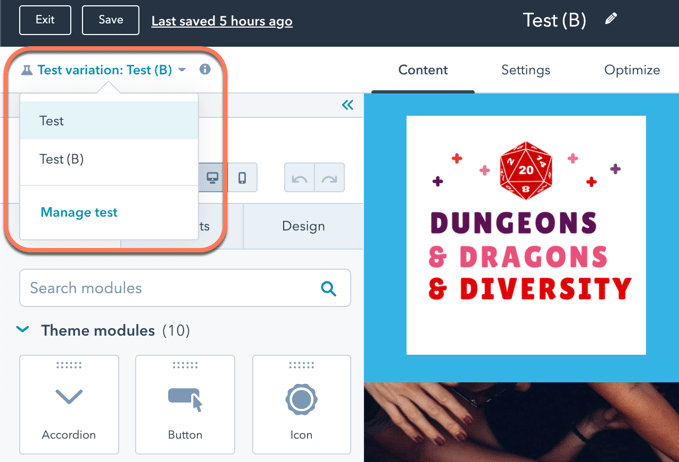
Task: Switch to the Settings tab
Action: tap(526, 70)
